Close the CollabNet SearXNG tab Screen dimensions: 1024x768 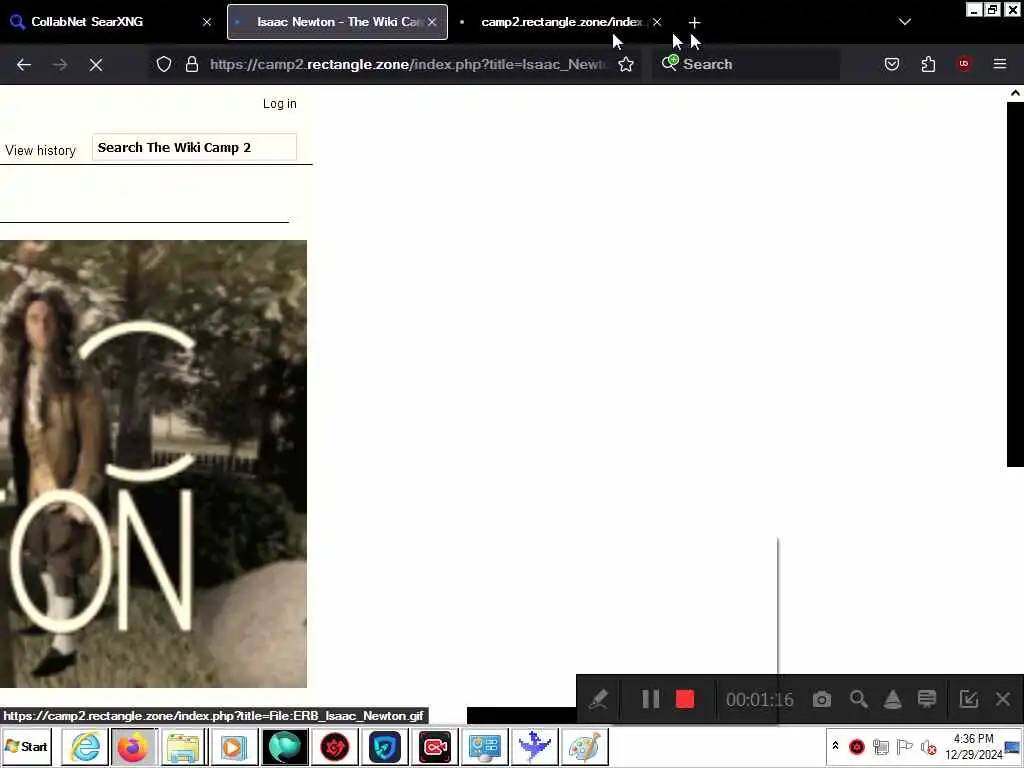pos(207,22)
